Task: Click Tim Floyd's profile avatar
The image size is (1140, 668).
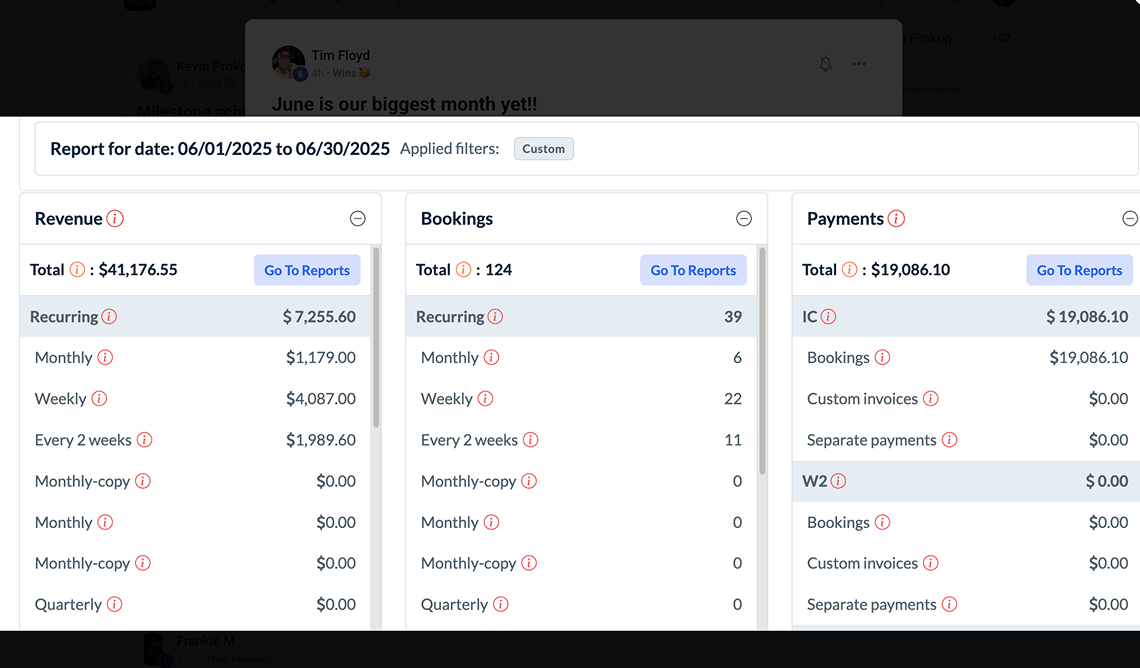Action: pyautogui.click(x=288, y=62)
